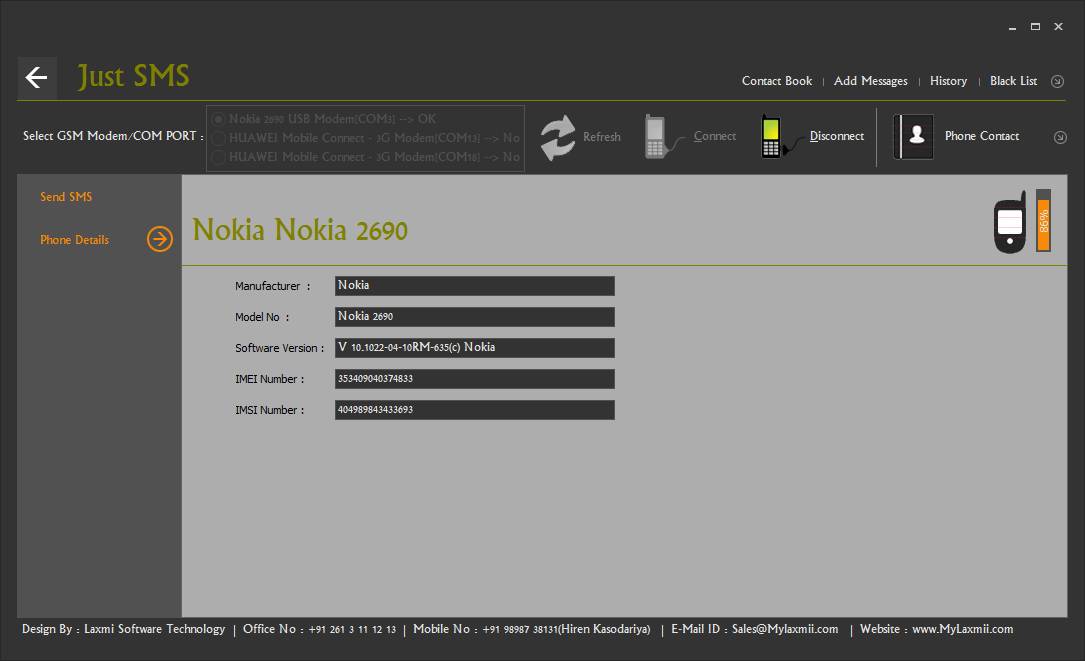
Task: Close the Just SMS window
Action: 1058,27
